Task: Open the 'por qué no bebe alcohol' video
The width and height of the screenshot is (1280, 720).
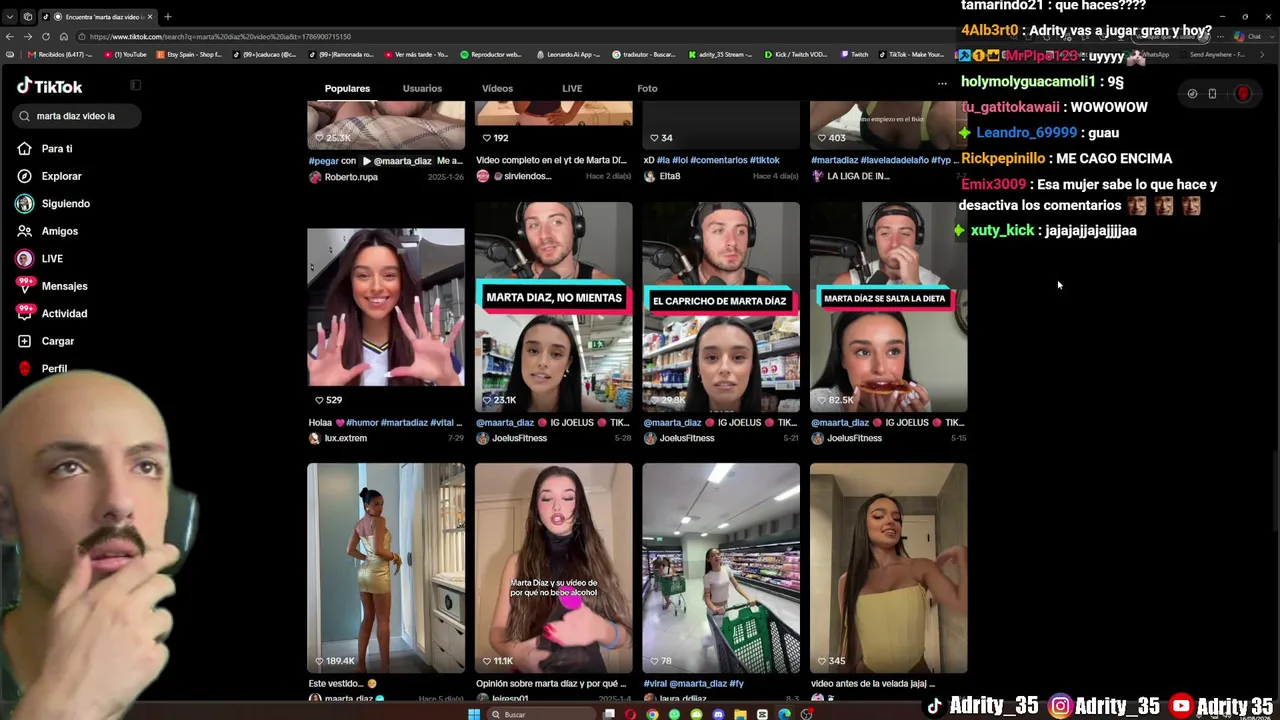Action: (553, 568)
